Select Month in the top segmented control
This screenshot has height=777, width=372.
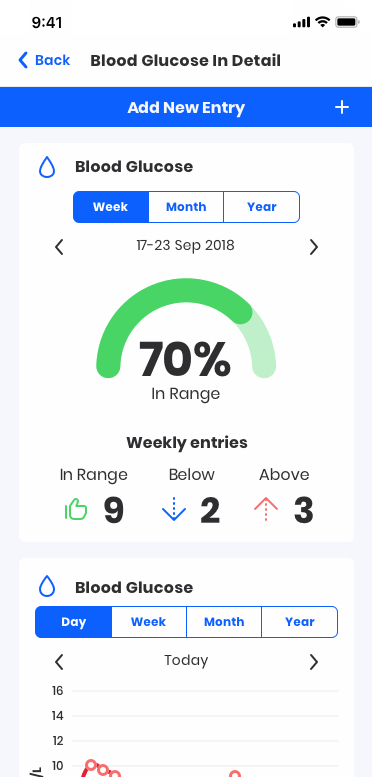(186, 207)
